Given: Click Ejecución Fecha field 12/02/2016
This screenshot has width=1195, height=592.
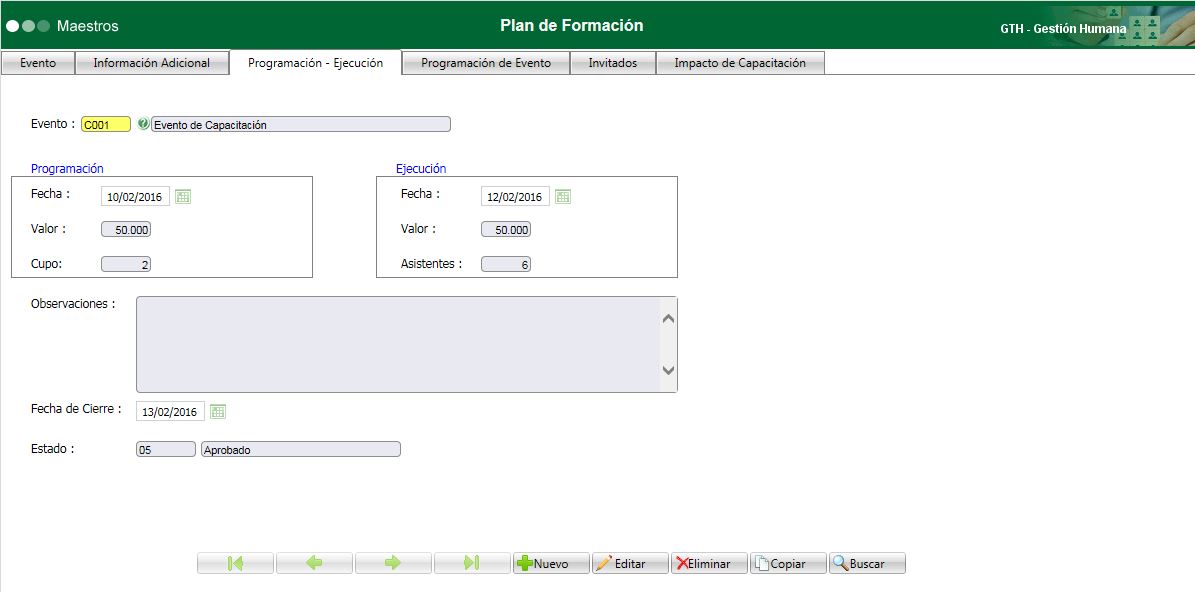Looking at the screenshot, I should [515, 197].
